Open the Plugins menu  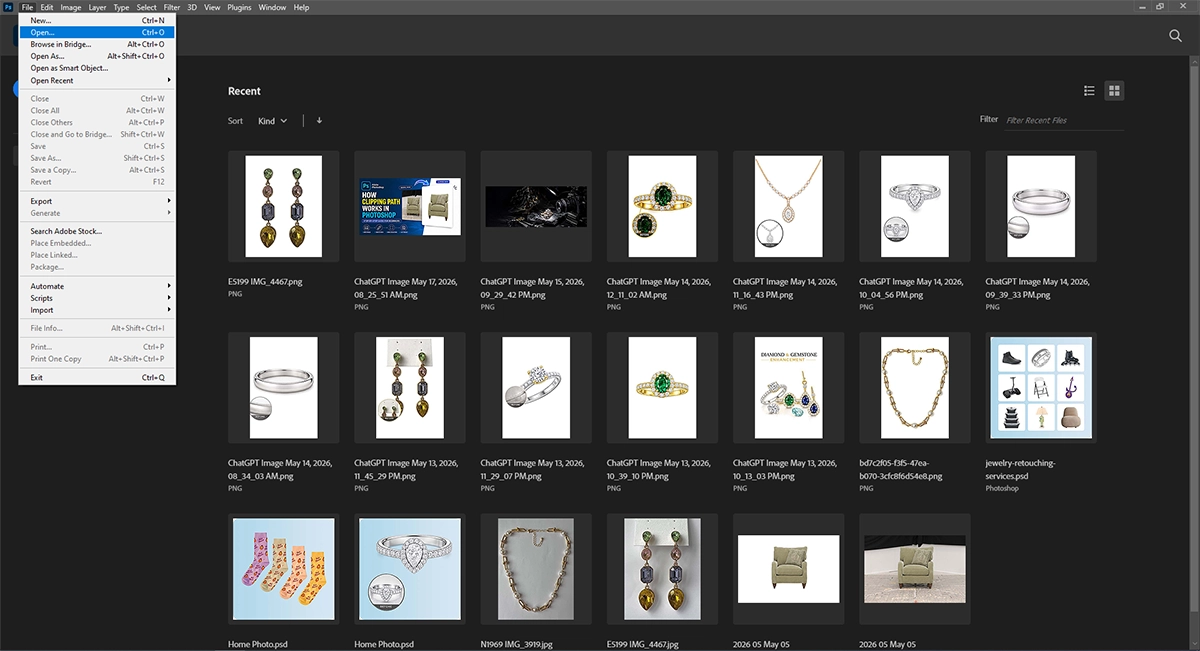point(239,7)
